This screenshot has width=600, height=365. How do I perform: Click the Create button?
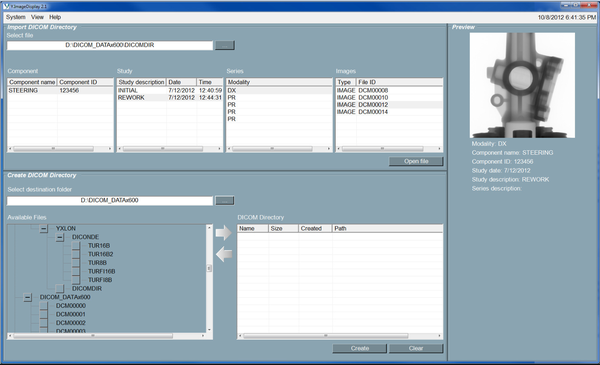pyautogui.click(x=360, y=349)
